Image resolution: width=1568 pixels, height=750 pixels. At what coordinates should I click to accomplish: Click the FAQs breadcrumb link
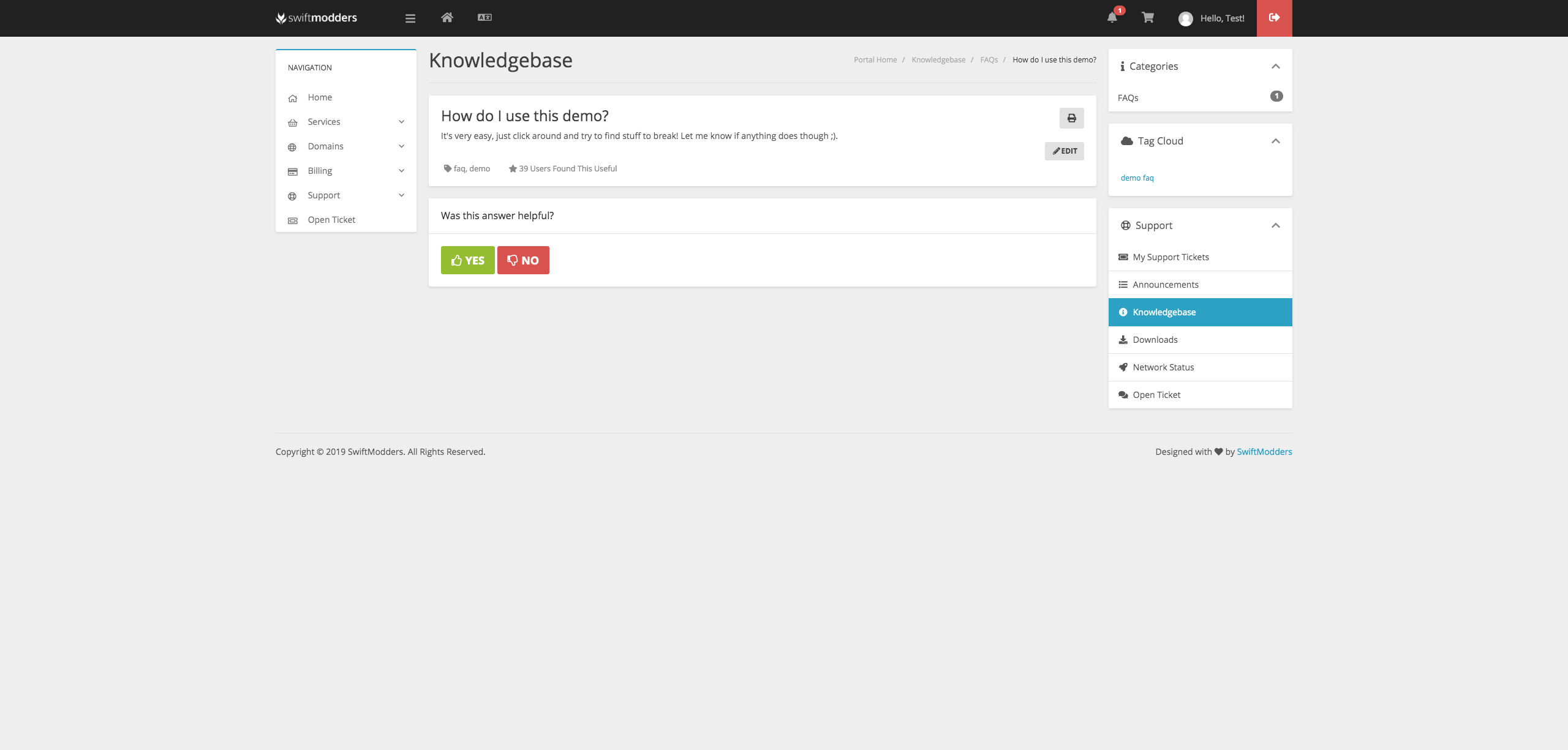989,60
